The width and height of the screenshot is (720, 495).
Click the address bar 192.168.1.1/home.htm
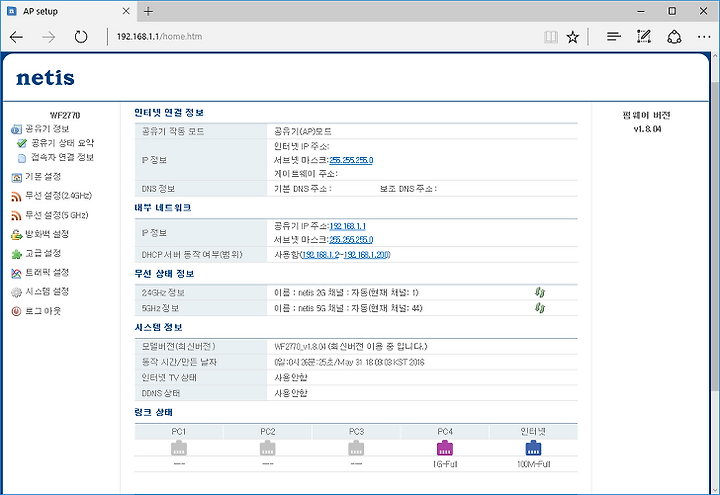tap(159, 36)
